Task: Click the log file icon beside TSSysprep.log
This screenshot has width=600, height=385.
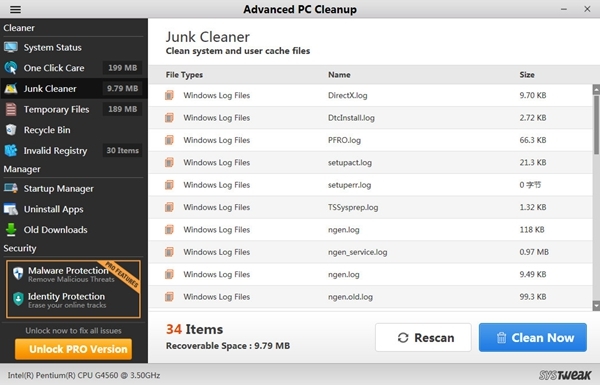Action: [x=169, y=207]
